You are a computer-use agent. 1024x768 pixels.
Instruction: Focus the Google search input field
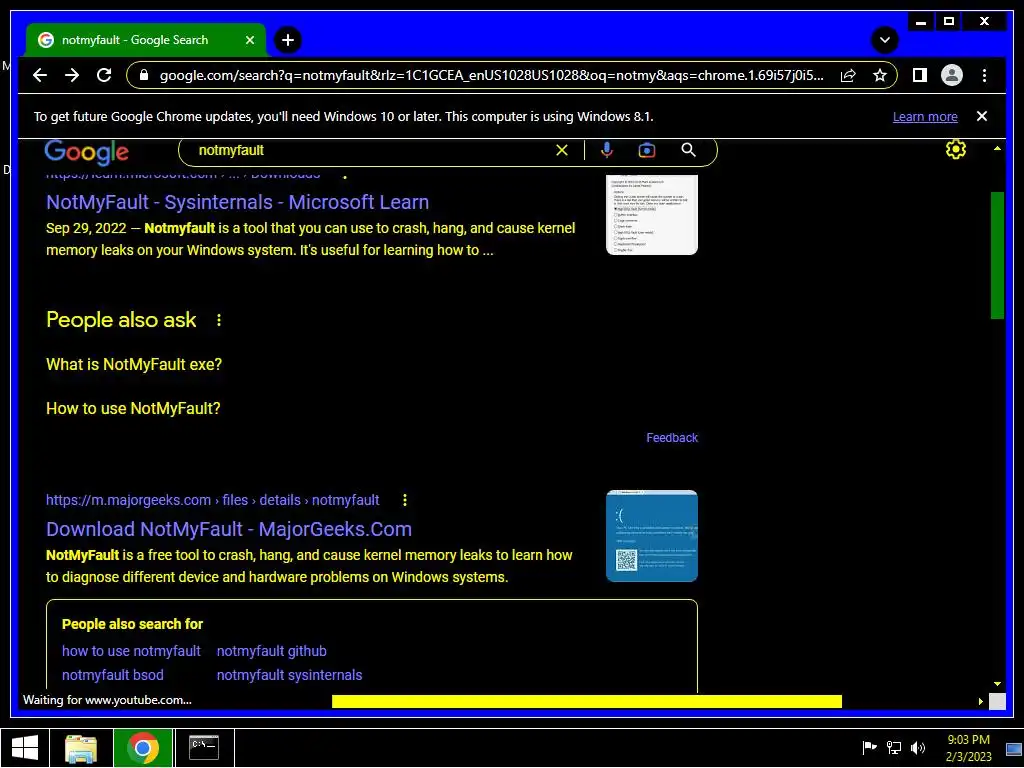pyautogui.click(x=372, y=150)
